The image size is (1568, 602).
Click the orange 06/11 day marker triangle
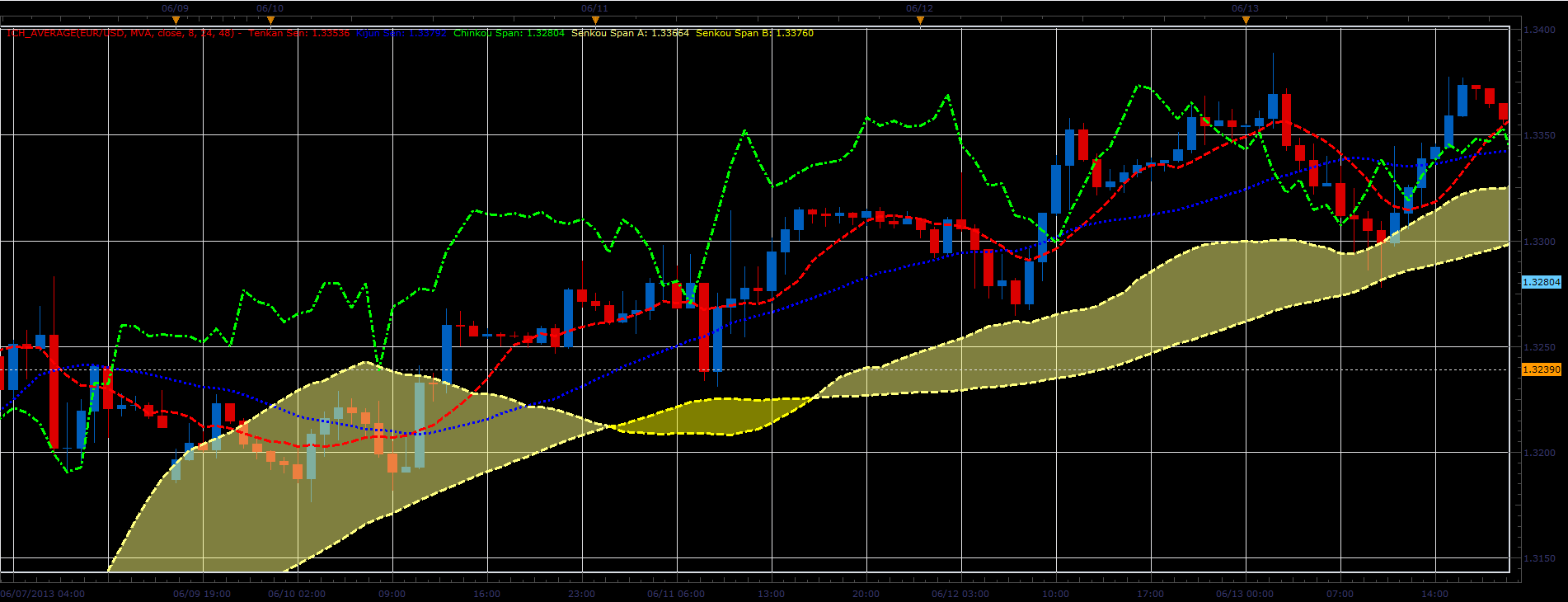tap(595, 21)
